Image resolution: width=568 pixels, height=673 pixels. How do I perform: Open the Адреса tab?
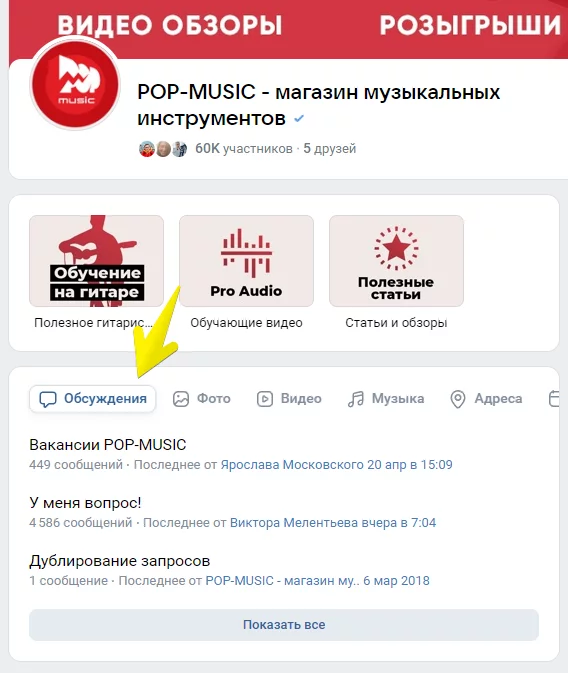[x=486, y=399]
